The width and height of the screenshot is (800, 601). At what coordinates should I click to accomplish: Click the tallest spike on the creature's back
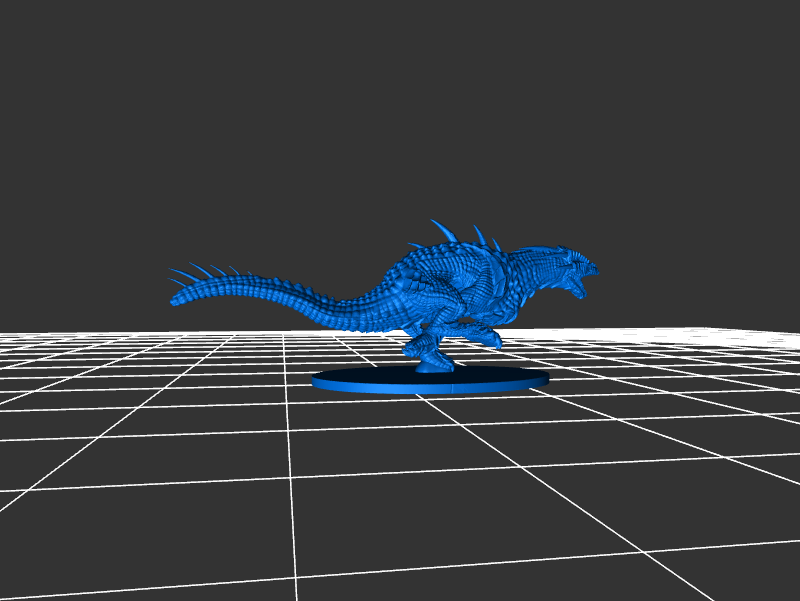click(x=443, y=231)
